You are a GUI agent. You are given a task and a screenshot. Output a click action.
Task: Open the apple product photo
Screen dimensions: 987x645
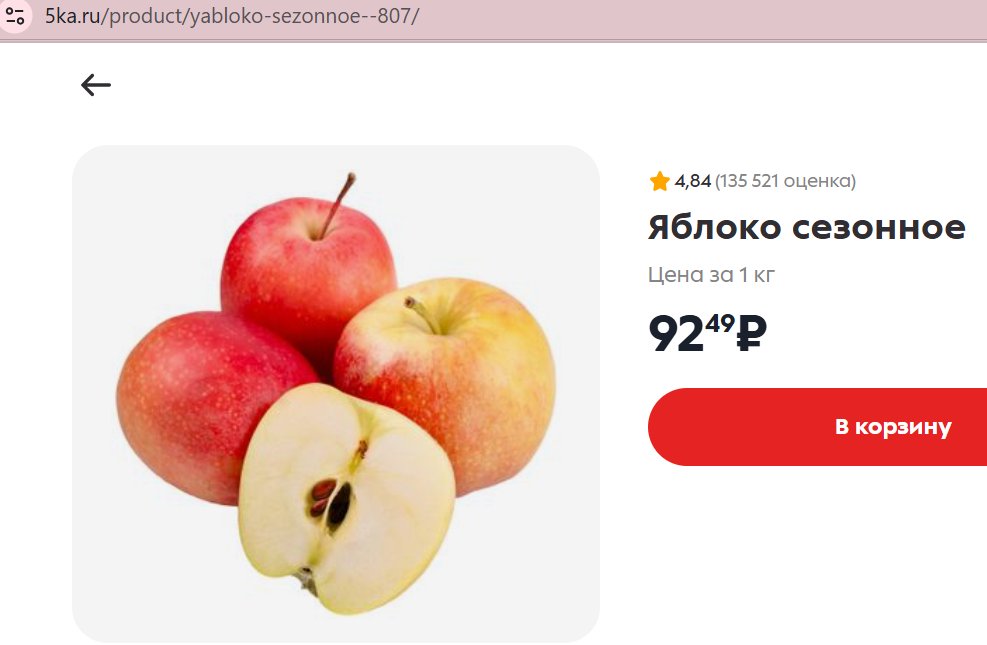tap(336, 394)
